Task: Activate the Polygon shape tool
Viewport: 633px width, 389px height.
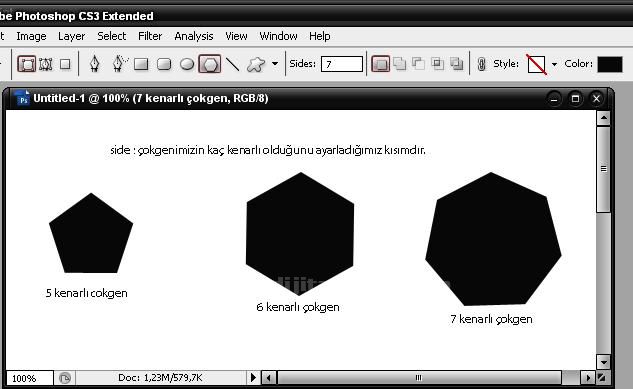Action: [x=210, y=64]
